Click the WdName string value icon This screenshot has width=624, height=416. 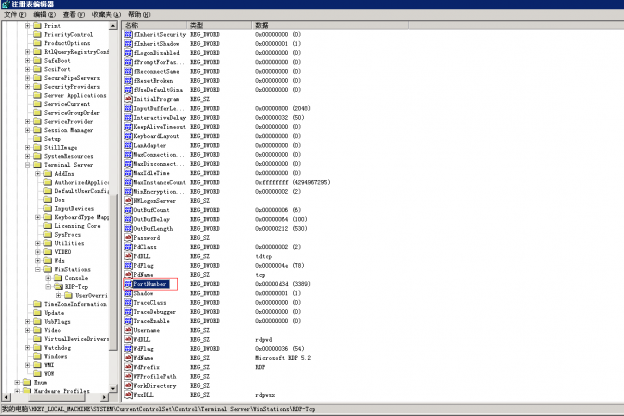(x=128, y=357)
